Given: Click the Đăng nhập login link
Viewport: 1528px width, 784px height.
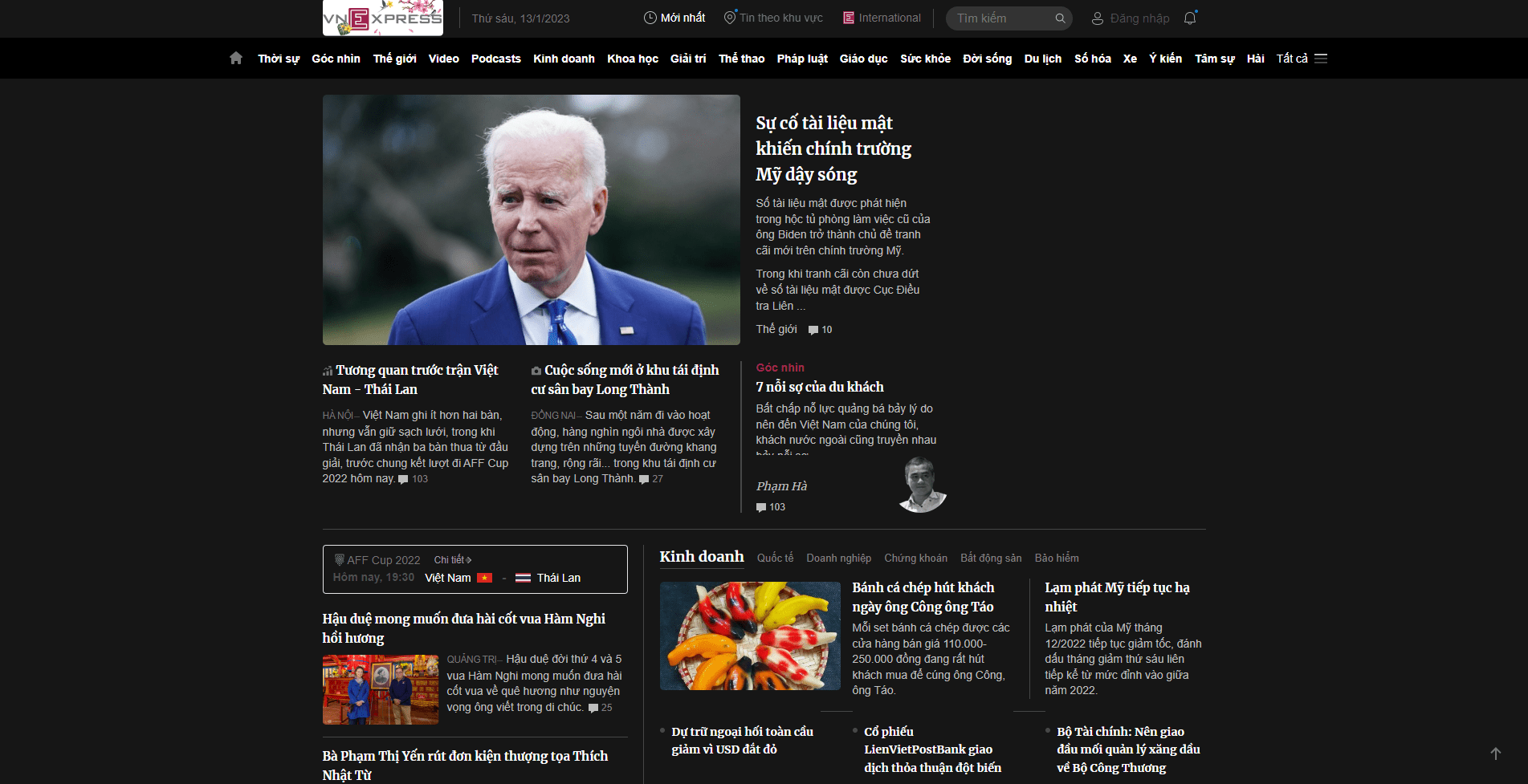Looking at the screenshot, I should tap(1140, 18).
